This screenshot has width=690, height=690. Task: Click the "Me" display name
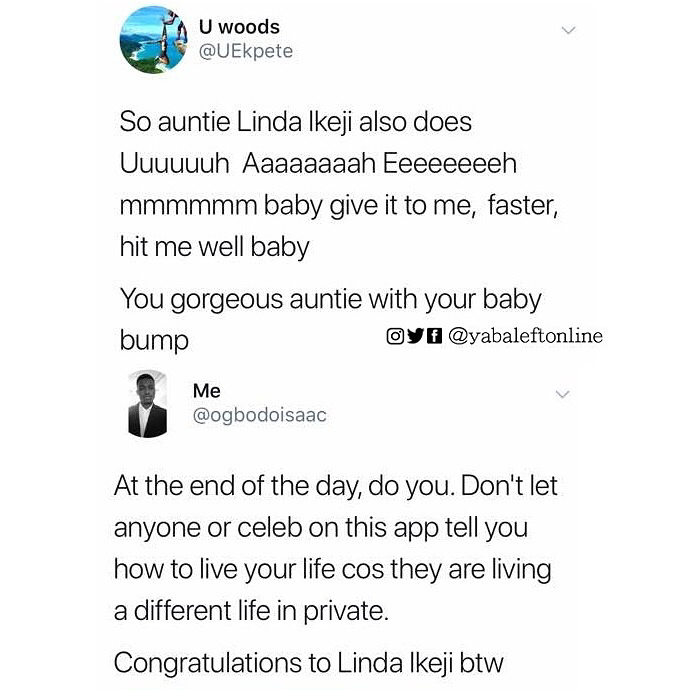tap(207, 391)
